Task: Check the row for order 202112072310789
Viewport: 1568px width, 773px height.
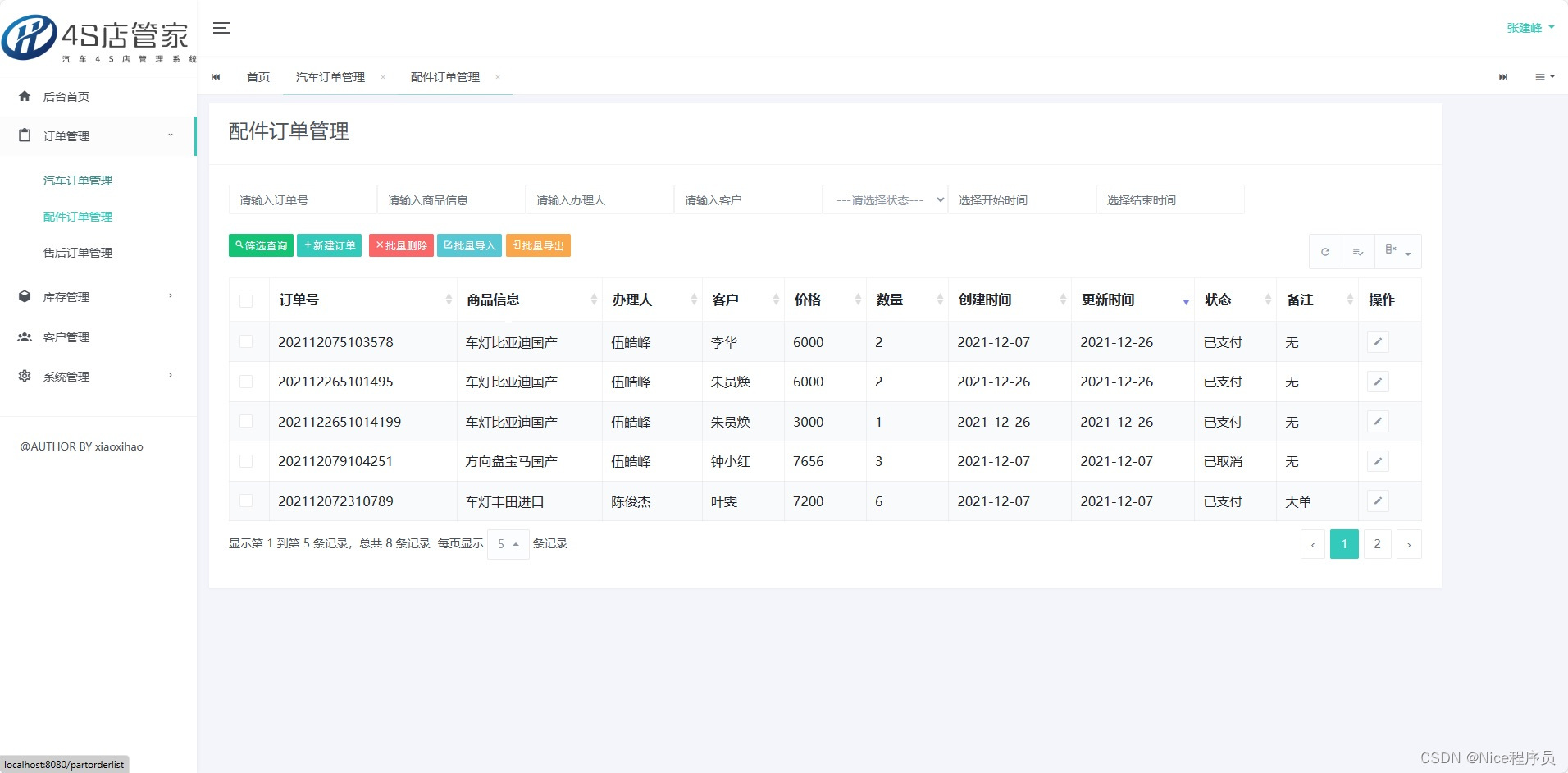Action: pyautogui.click(x=246, y=501)
